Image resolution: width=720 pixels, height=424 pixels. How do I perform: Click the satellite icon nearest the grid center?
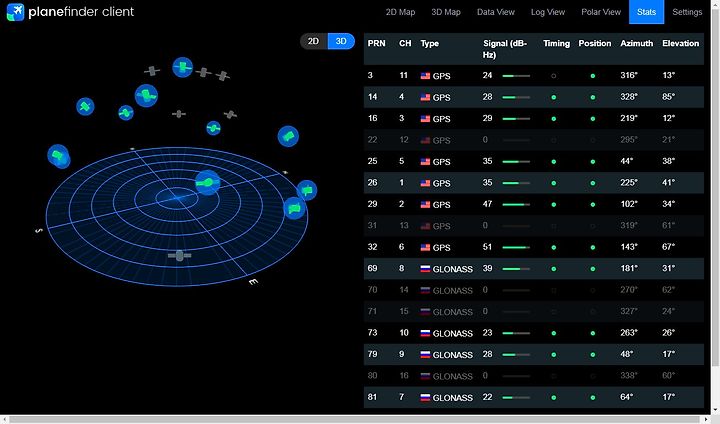coord(208,182)
